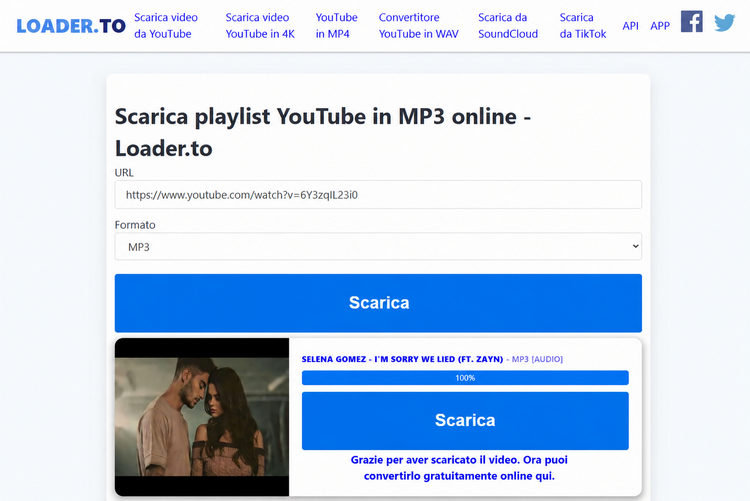This screenshot has width=750, height=501.
Task: Select 'Scarica da TikTok' nav item
Action: (x=583, y=25)
